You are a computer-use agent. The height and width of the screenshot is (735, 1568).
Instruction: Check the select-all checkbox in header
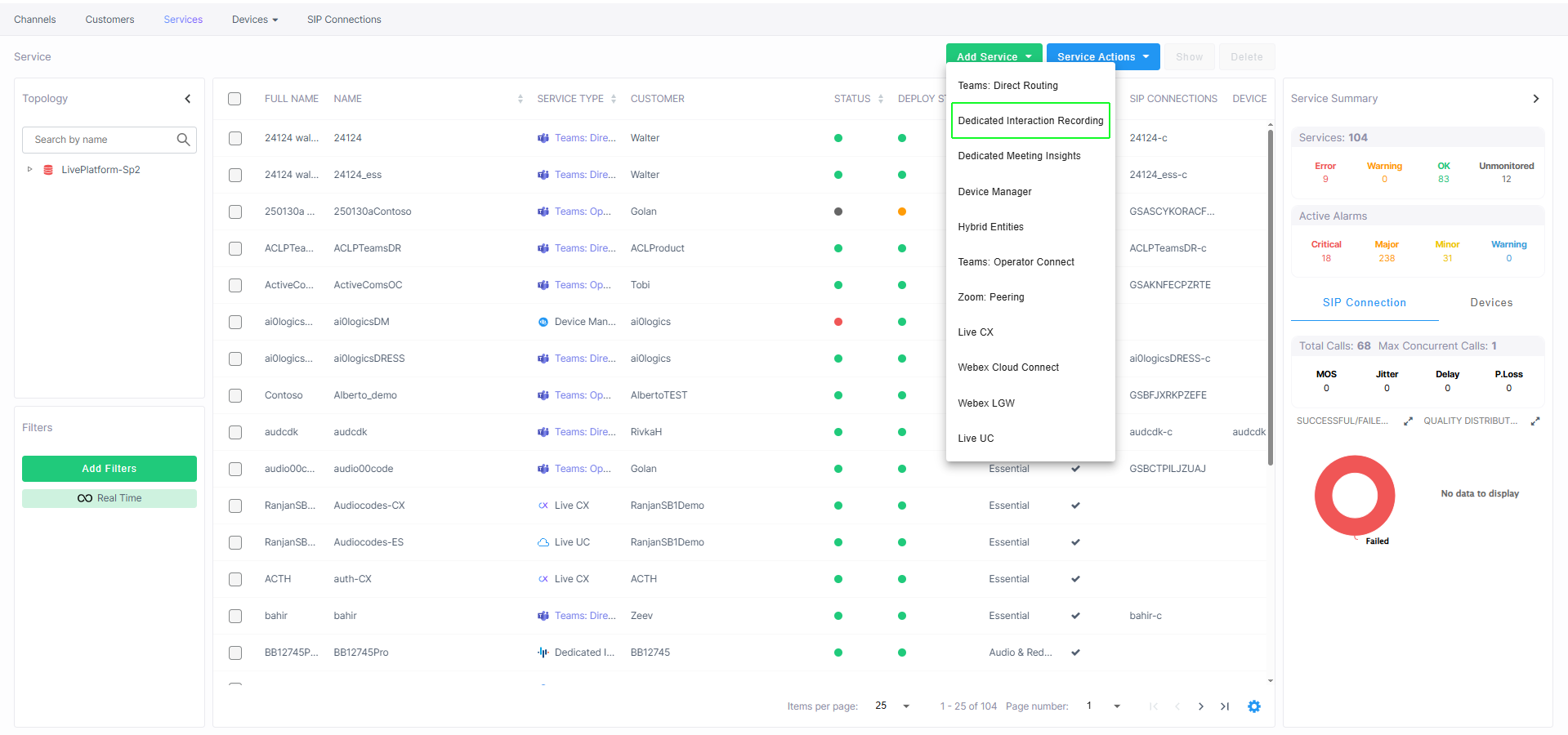coord(235,99)
